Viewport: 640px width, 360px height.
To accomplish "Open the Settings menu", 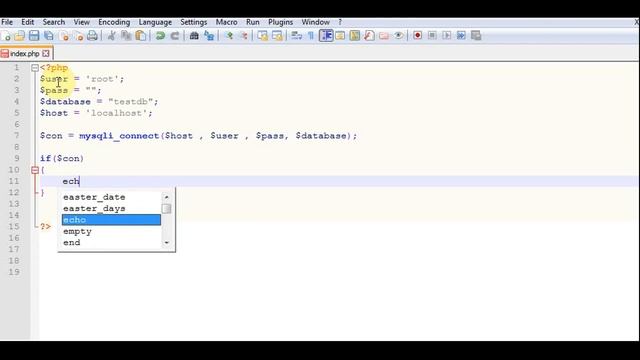I will tap(193, 22).
